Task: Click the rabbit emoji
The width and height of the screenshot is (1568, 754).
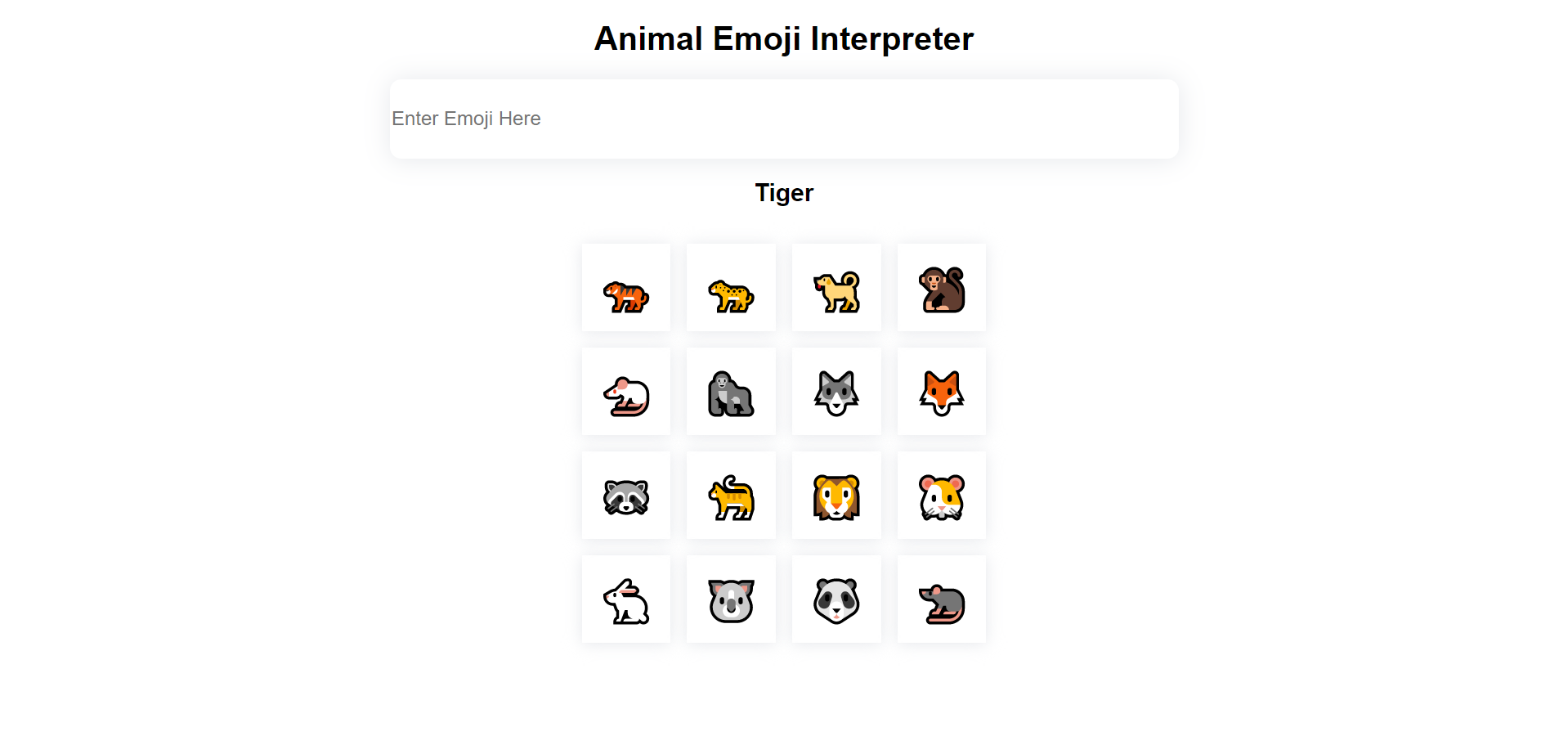Action: point(625,599)
